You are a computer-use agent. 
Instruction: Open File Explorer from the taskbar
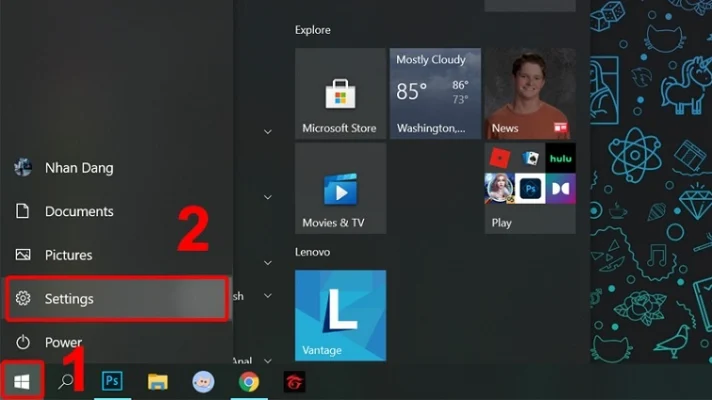point(157,381)
